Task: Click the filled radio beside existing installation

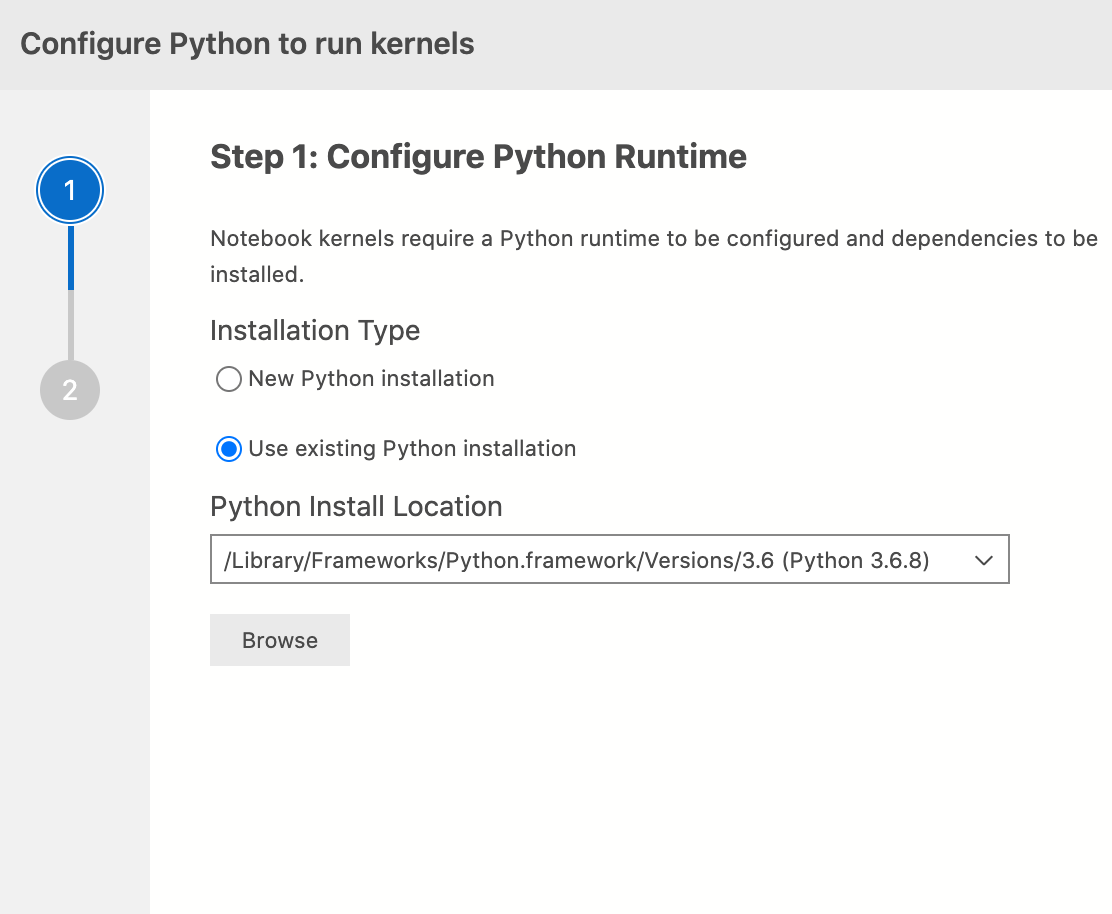Action: [228, 448]
